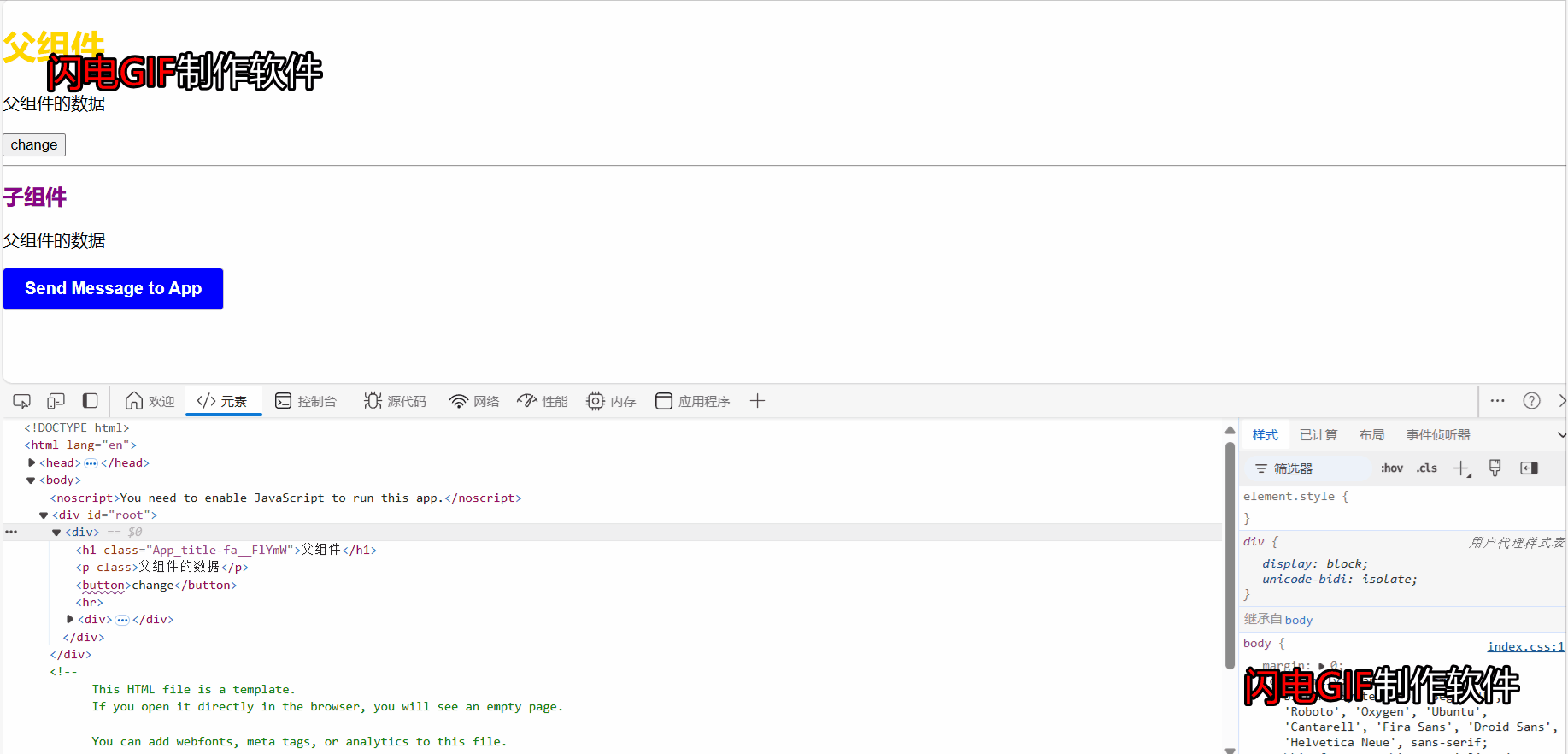Click the elements panel scrollbar thumb
This screenshot has width=1568, height=754.
tap(1230, 556)
